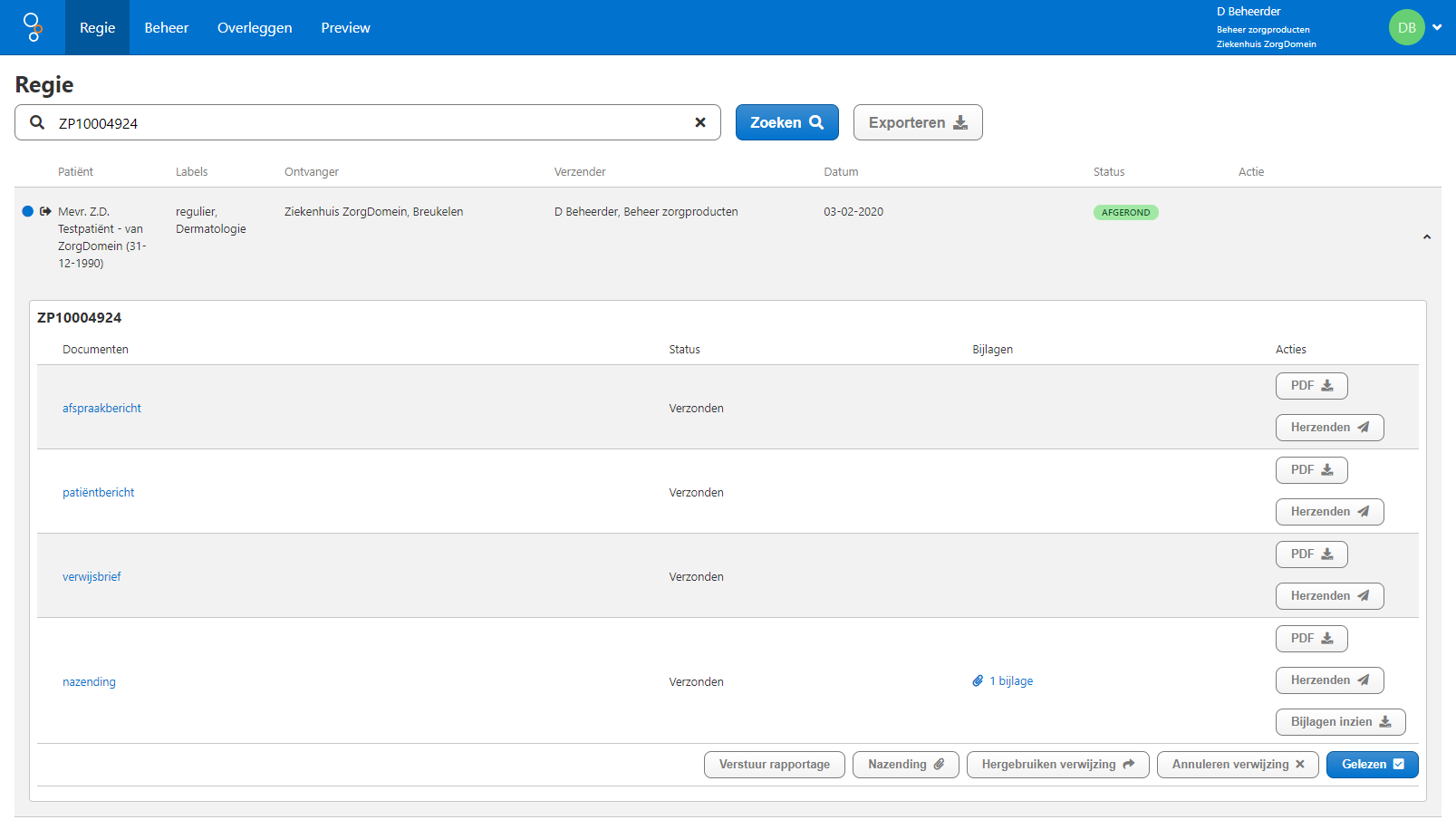Click the date 03-02-2020
This screenshot has width=1456, height=839.
click(x=853, y=211)
